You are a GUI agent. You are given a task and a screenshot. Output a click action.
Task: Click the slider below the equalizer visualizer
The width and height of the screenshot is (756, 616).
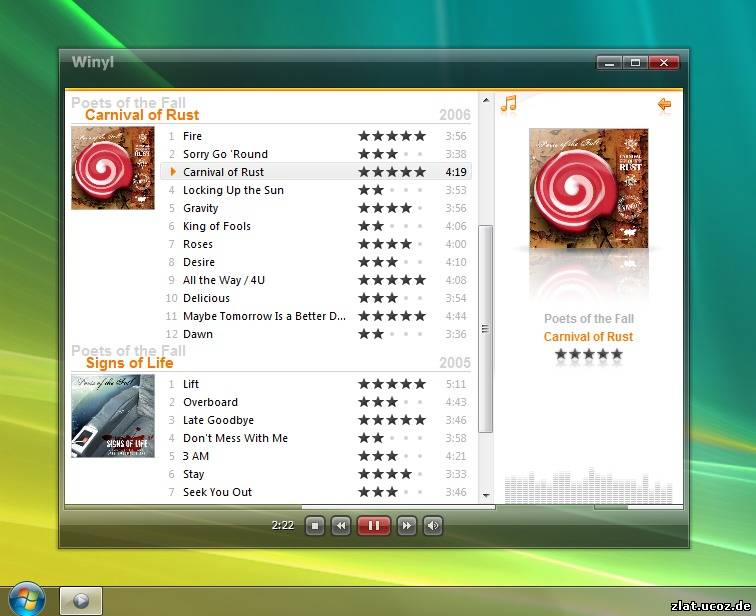[639, 507]
